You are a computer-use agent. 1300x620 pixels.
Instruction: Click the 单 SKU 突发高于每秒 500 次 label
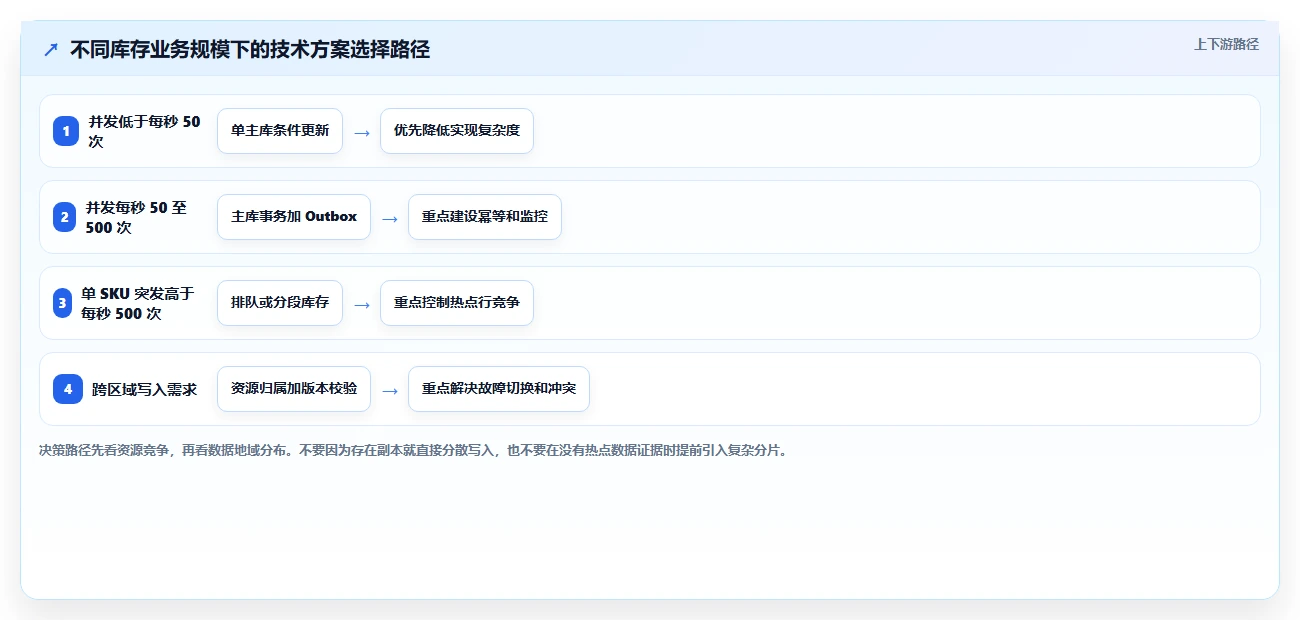[138, 303]
